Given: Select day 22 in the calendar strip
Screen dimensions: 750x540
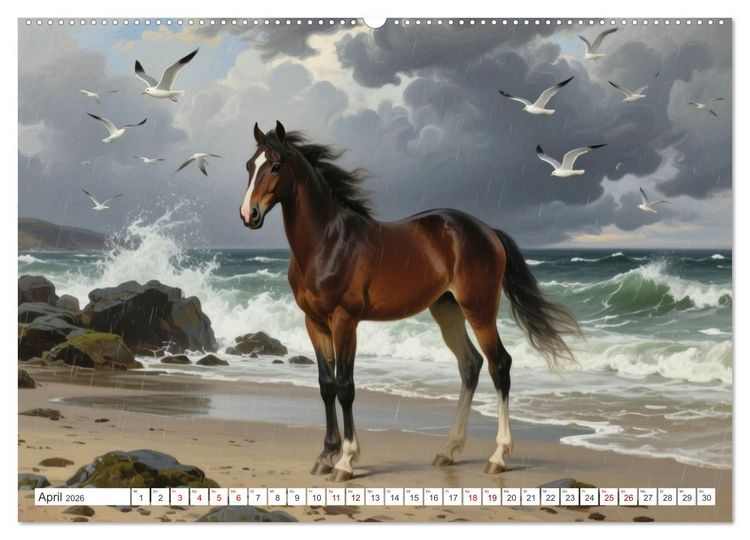Looking at the screenshot, I should [x=551, y=496].
